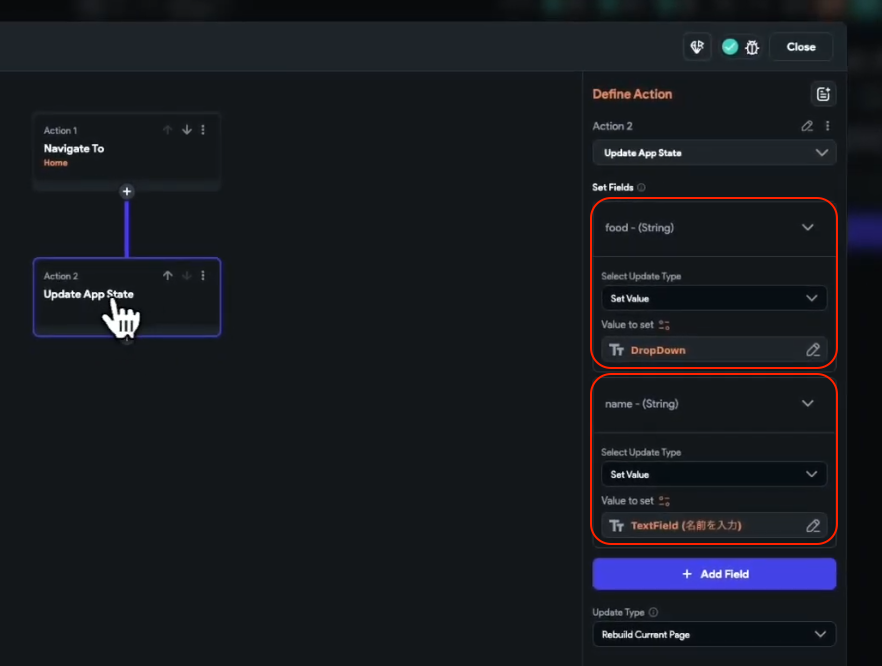
Task: Move Action 1 down with the arrow
Action: tap(186, 130)
